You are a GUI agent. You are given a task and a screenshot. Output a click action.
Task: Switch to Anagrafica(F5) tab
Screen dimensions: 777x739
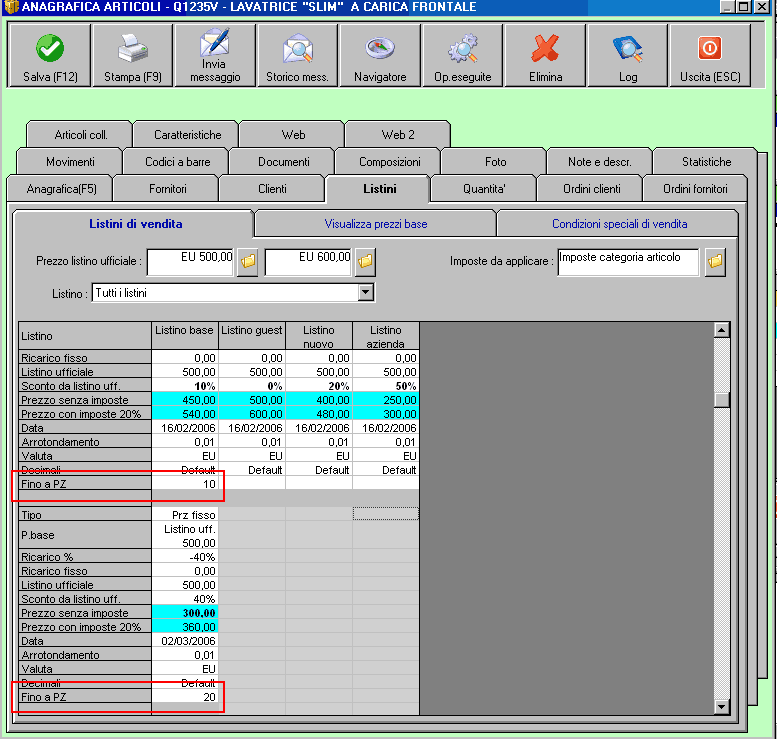(61, 188)
